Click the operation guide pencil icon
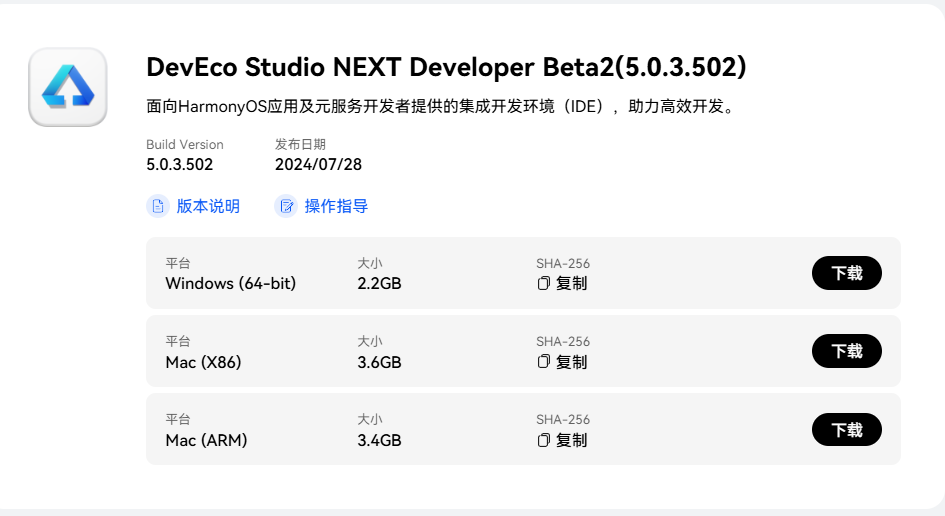 pyautogui.click(x=286, y=206)
